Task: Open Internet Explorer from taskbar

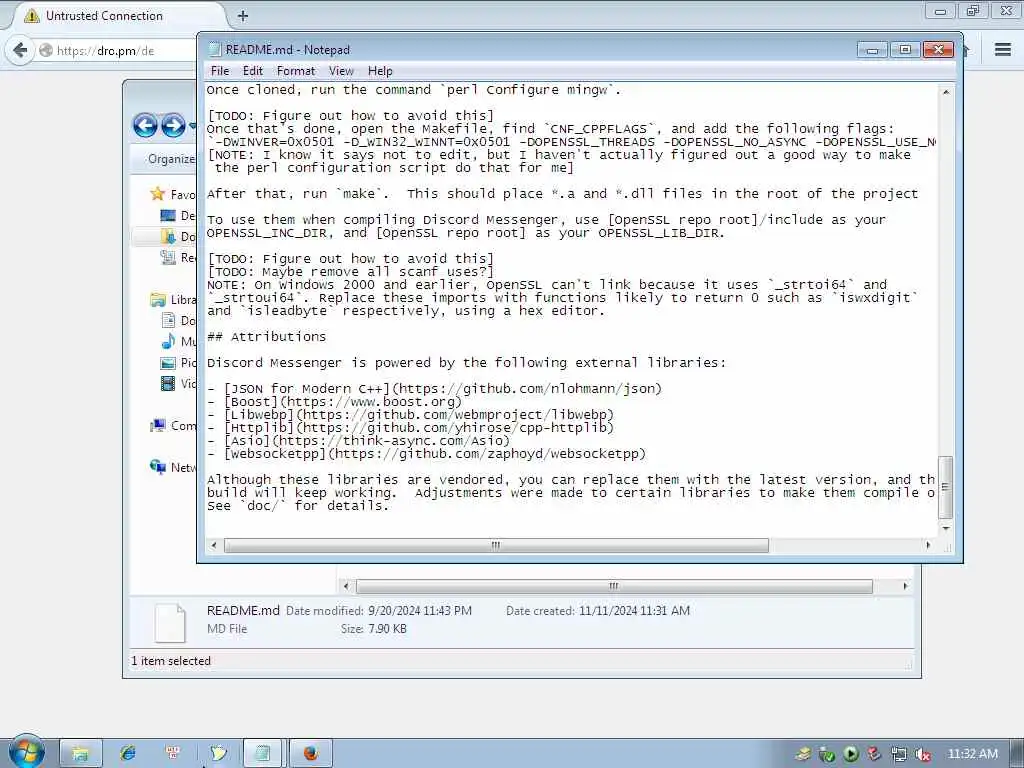Action: click(128, 753)
